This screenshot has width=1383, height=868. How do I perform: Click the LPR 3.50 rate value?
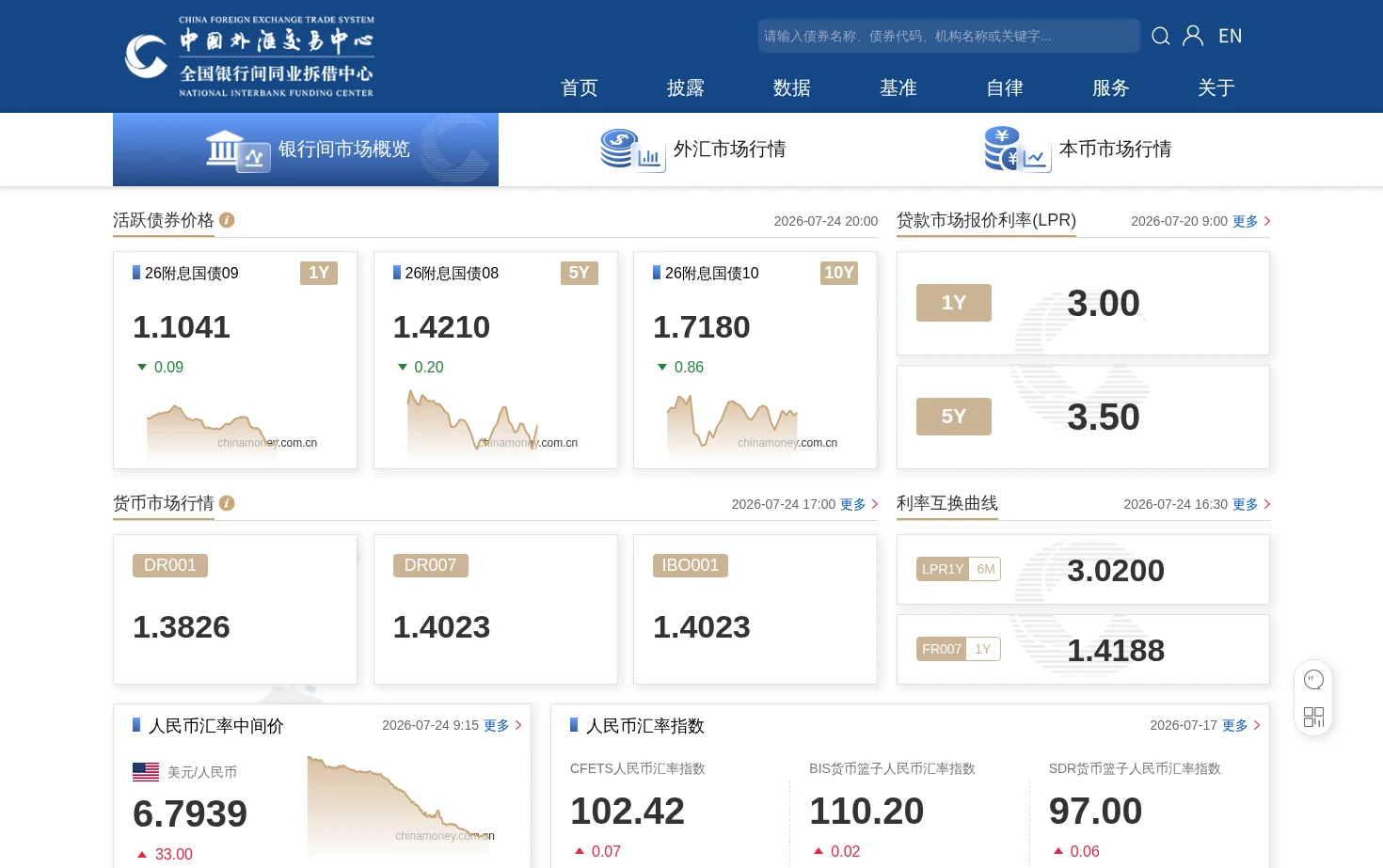point(1104,417)
